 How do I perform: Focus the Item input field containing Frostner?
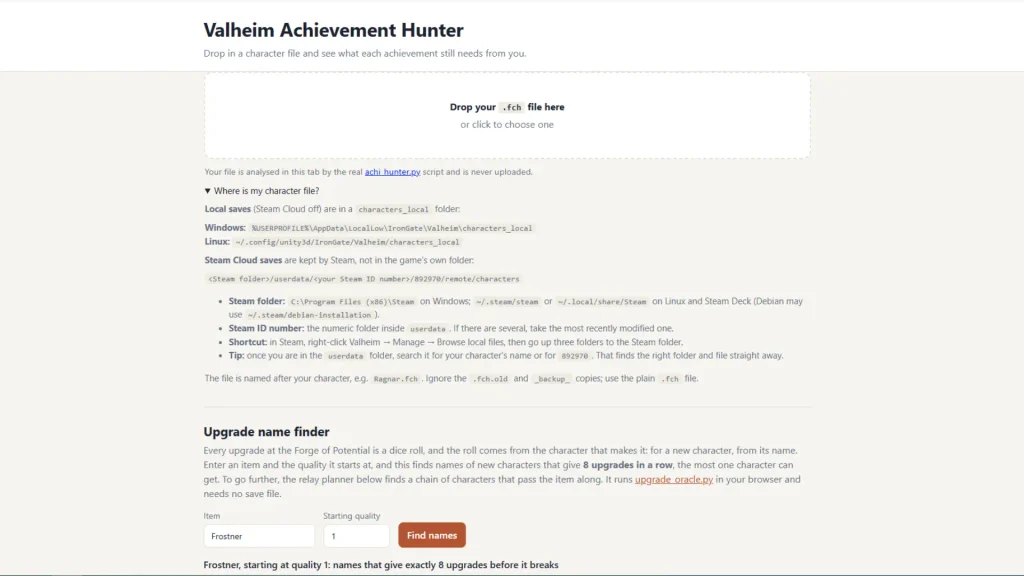click(259, 536)
